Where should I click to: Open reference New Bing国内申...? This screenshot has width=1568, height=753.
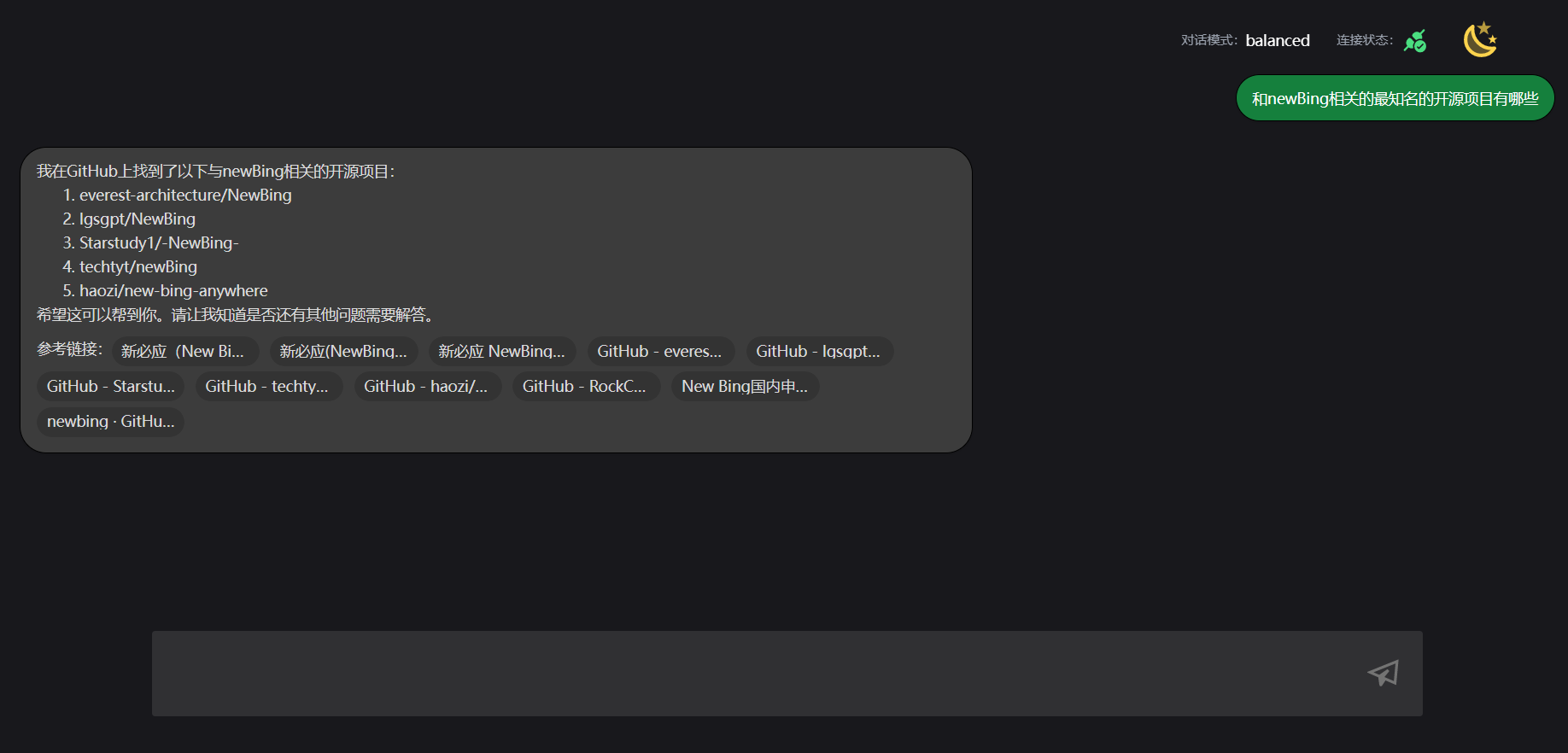click(745, 386)
